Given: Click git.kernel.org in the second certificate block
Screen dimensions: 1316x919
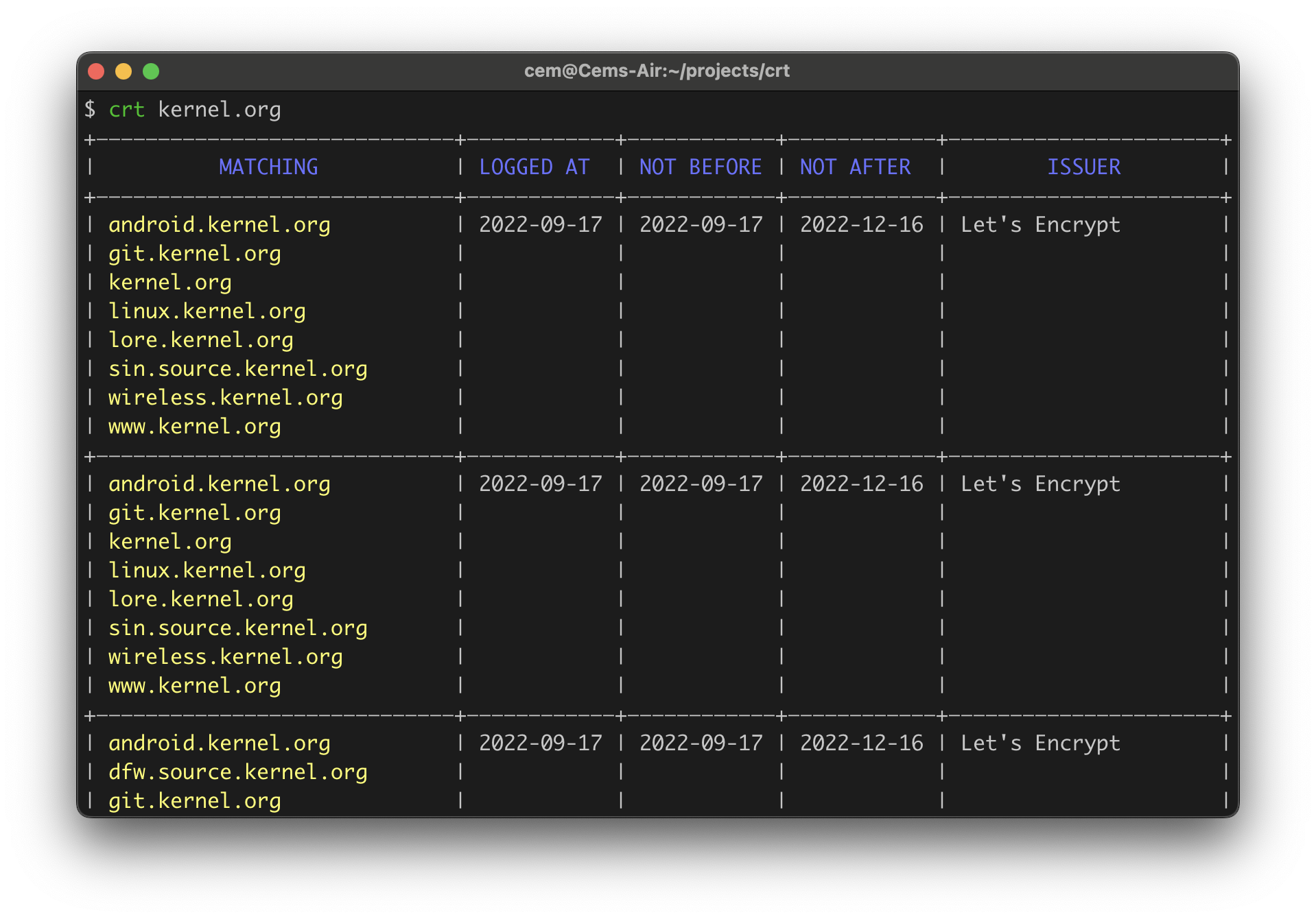Looking at the screenshot, I should pos(195,513).
